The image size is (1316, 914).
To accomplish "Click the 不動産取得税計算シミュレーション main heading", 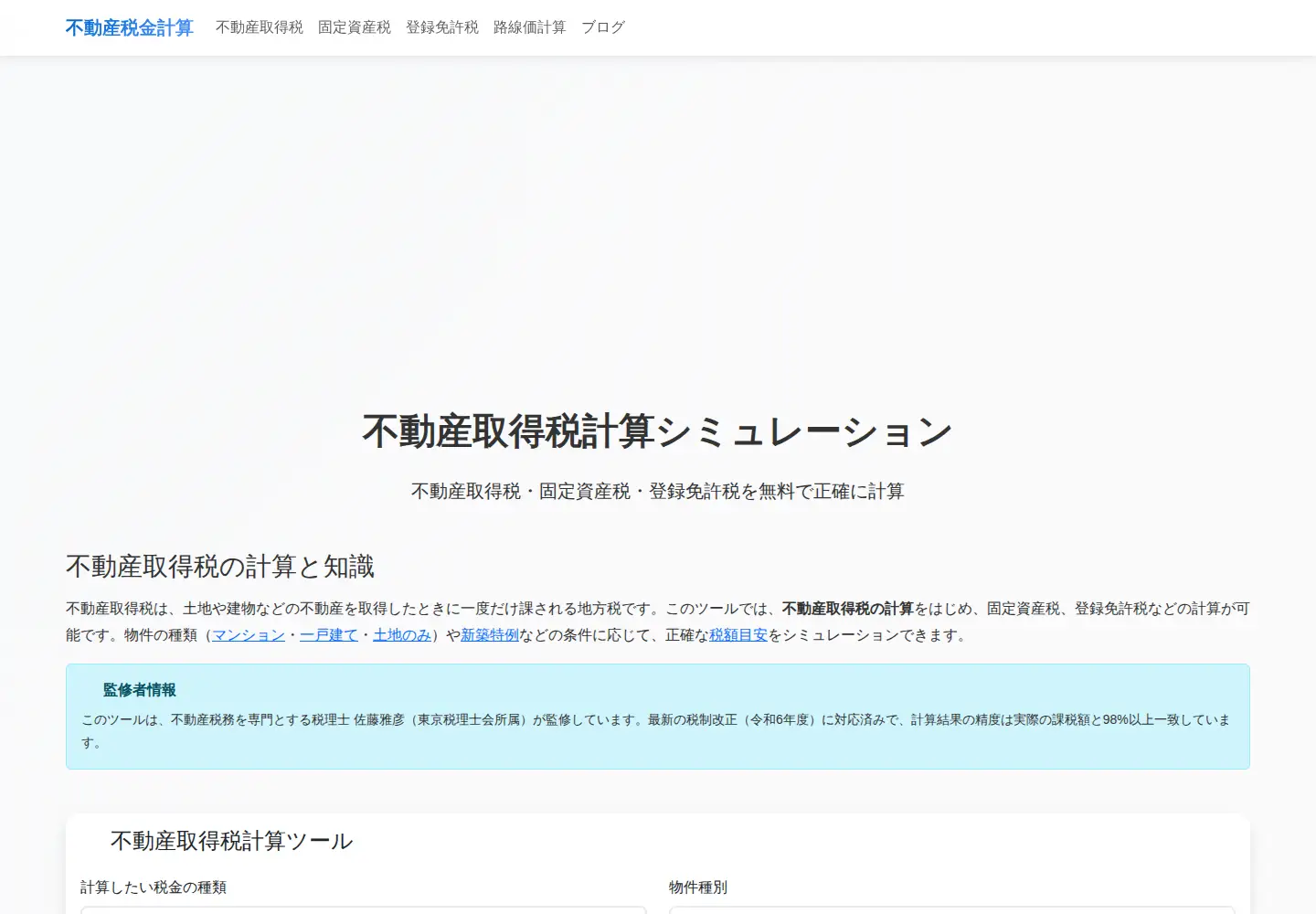I will click(658, 431).
